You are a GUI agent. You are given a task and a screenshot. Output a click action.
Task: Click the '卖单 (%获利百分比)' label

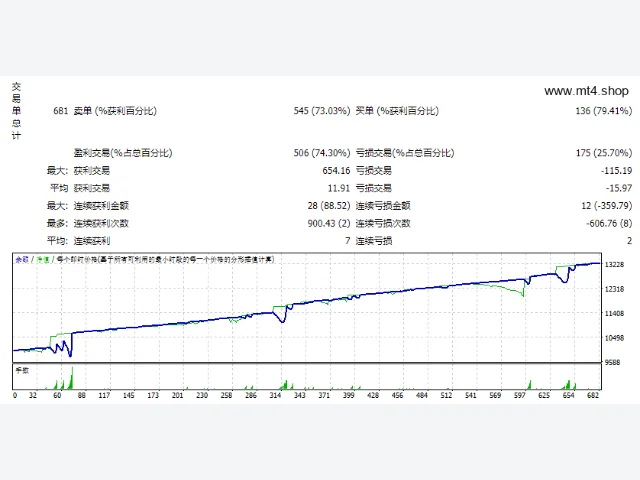pos(115,111)
